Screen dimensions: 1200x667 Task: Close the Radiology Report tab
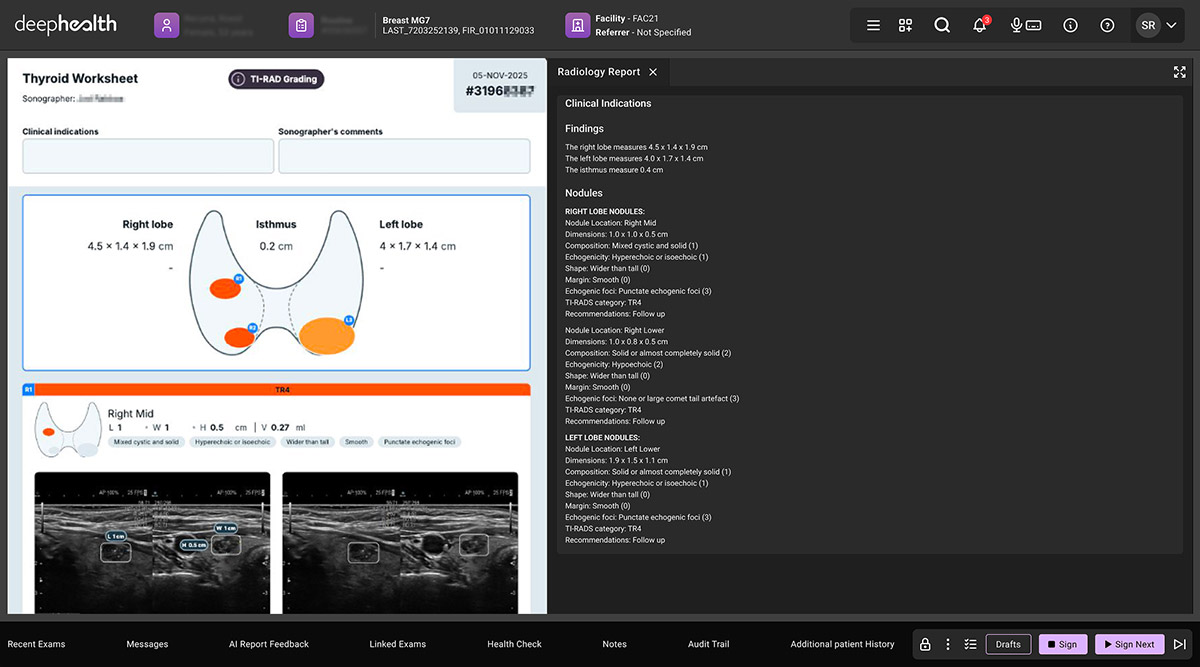[653, 72]
